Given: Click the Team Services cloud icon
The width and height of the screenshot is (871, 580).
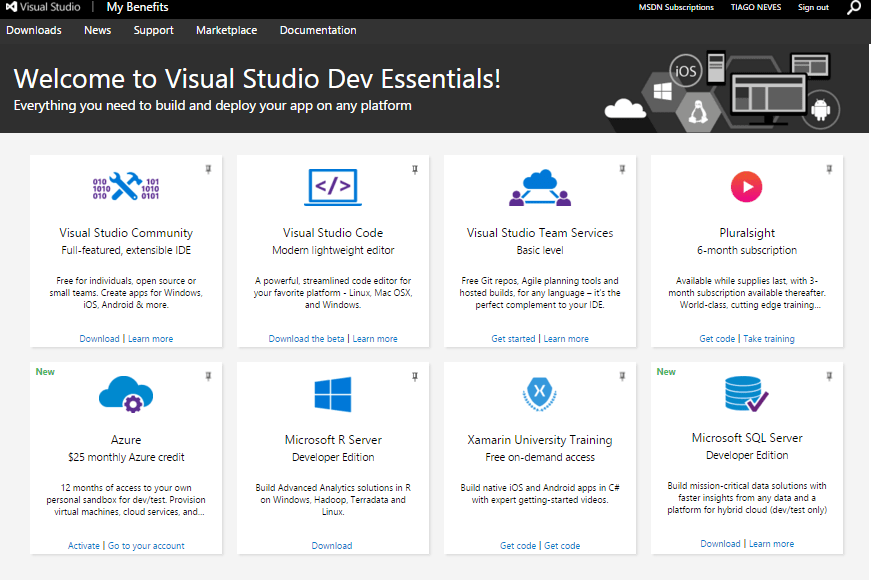Looking at the screenshot, I should click(540, 188).
